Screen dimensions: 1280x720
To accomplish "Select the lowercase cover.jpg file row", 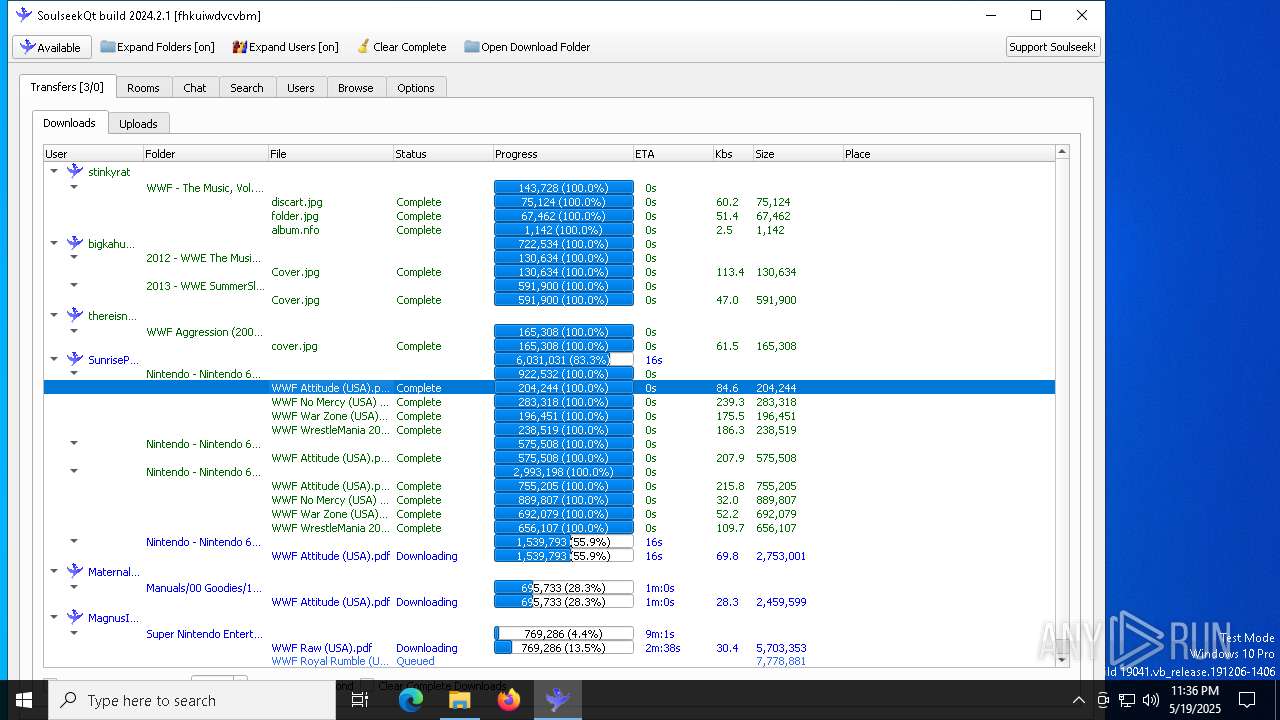I will tap(549, 346).
